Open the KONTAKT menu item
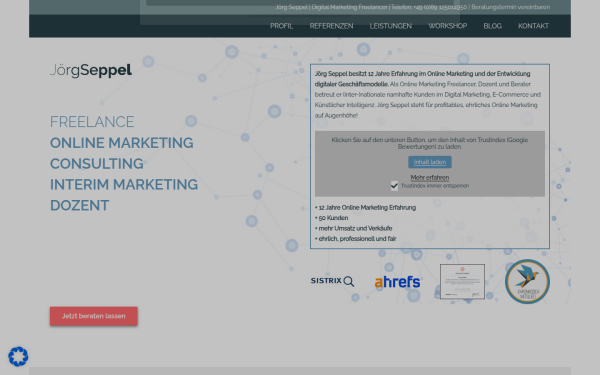600x375 pixels. tap(533, 26)
